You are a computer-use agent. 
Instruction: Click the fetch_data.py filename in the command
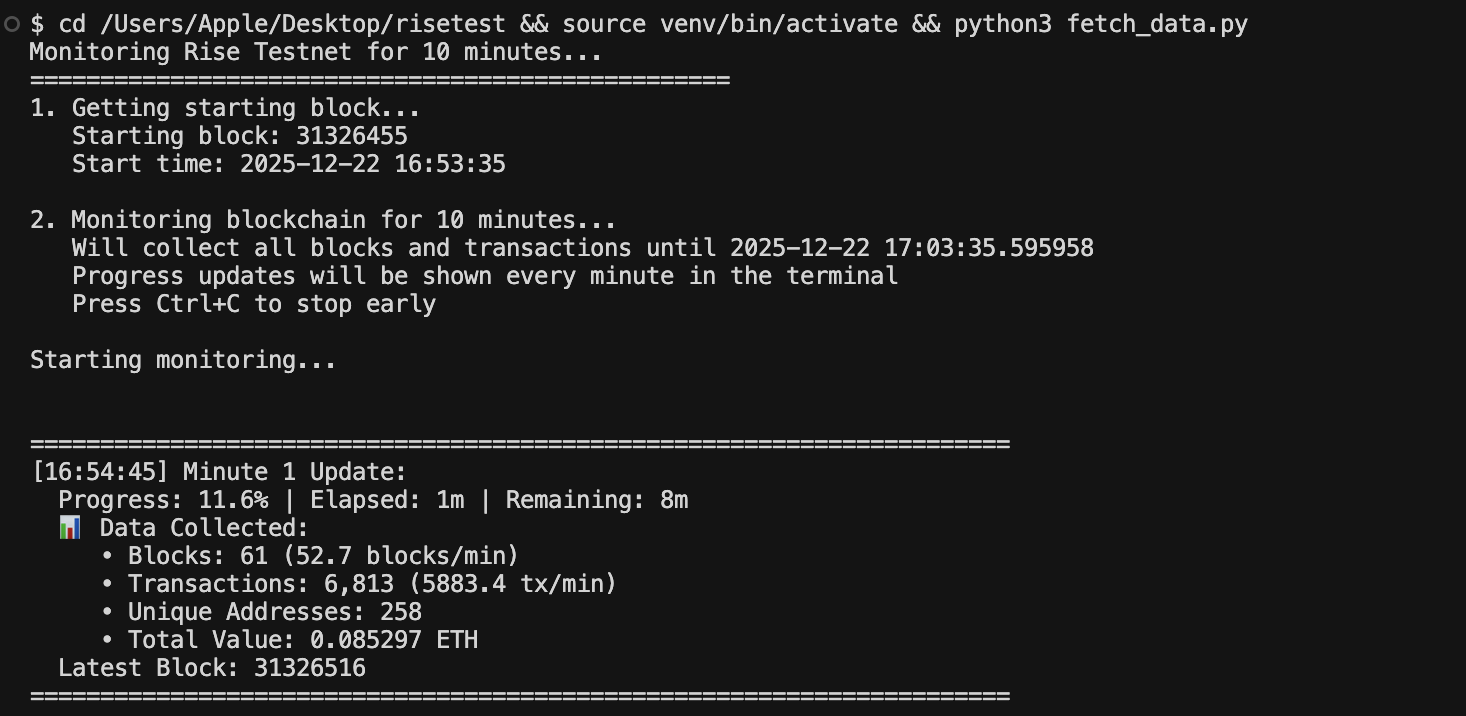(x=1157, y=24)
